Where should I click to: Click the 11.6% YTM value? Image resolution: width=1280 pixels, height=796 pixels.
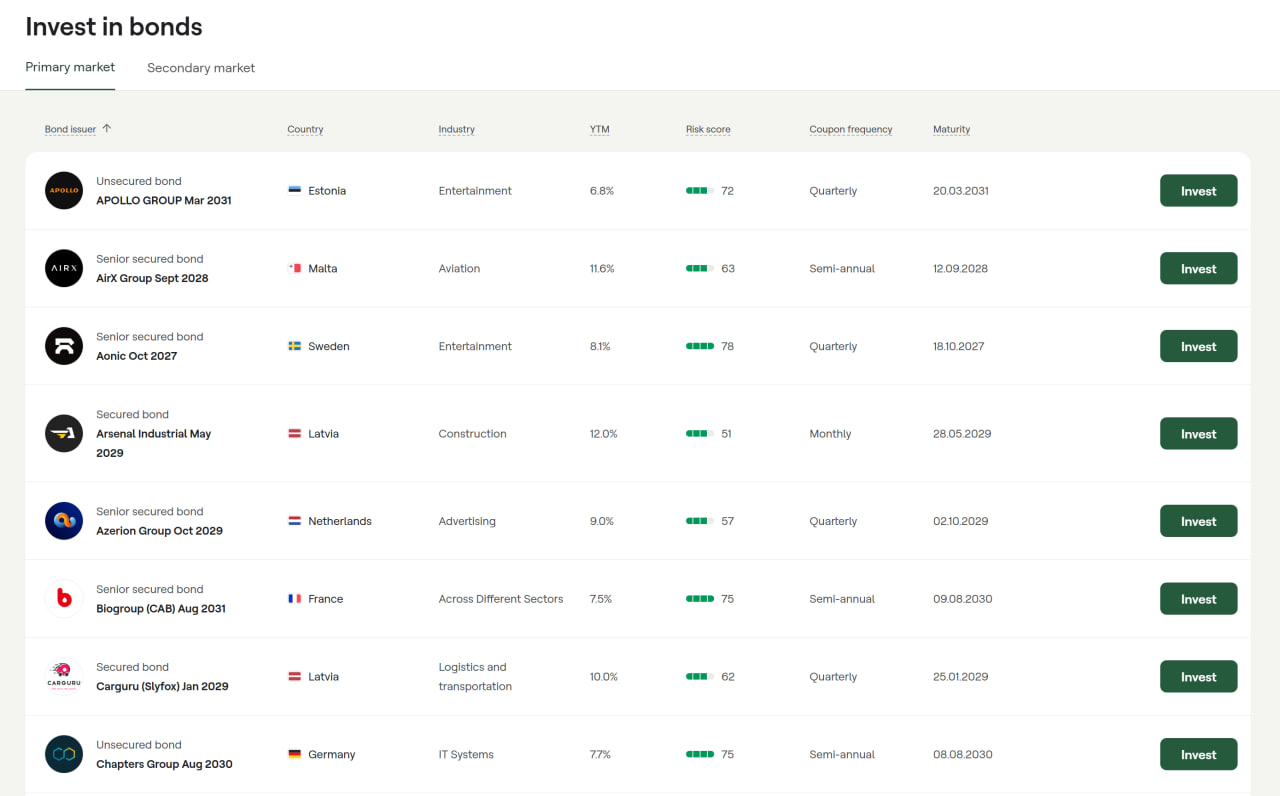pos(602,268)
